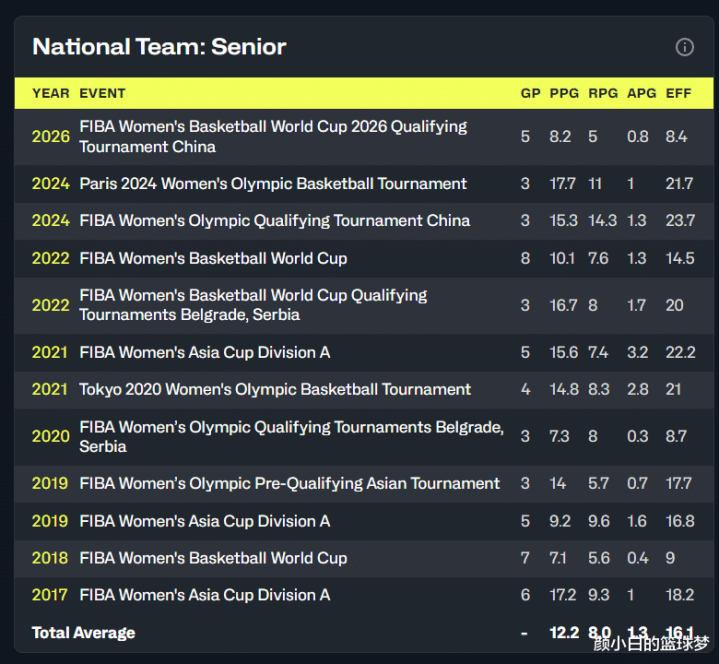Click the Total Average row label
Viewport: 719px width, 664px height.
[x=83, y=633]
